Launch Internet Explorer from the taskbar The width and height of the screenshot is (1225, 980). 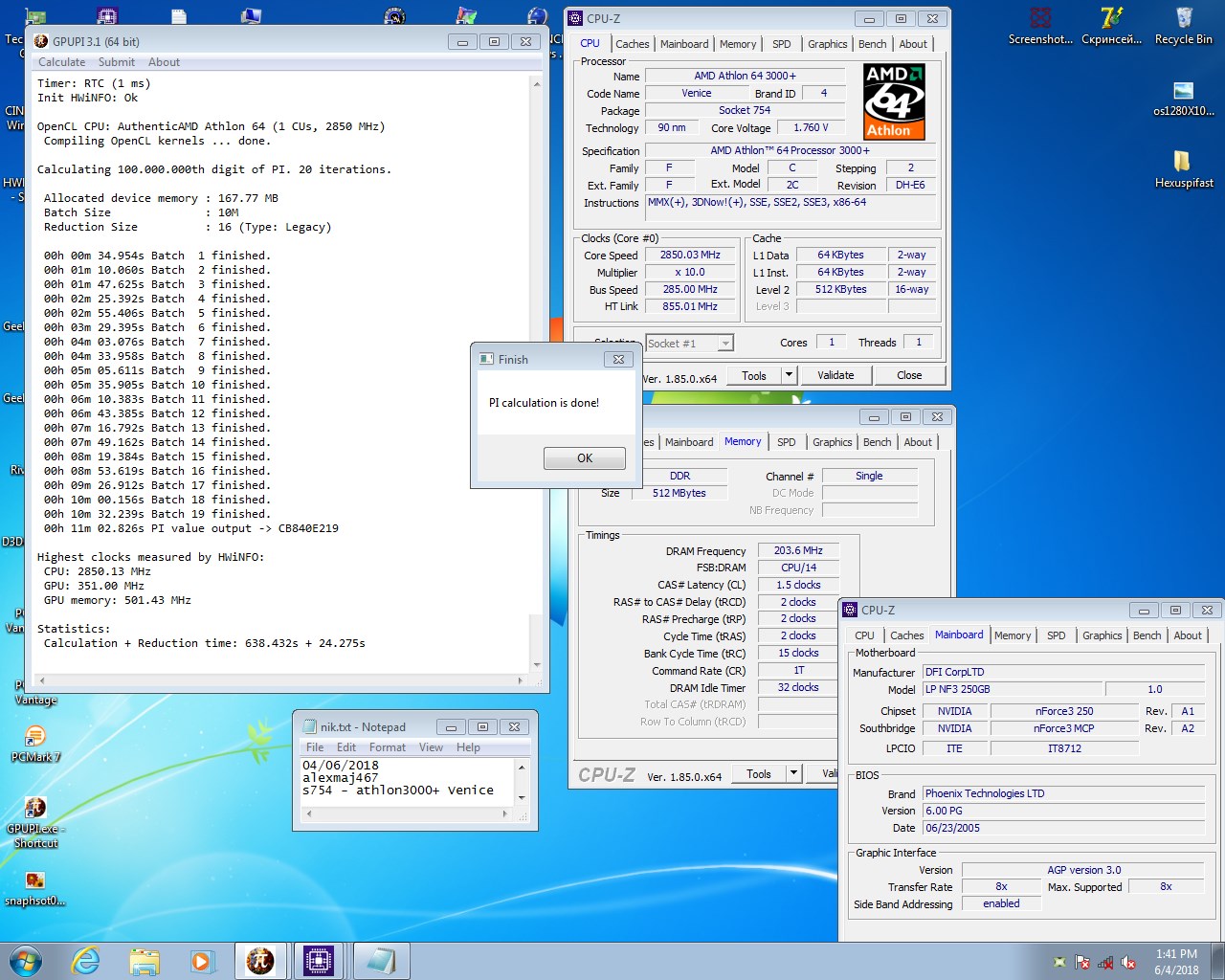(86, 960)
